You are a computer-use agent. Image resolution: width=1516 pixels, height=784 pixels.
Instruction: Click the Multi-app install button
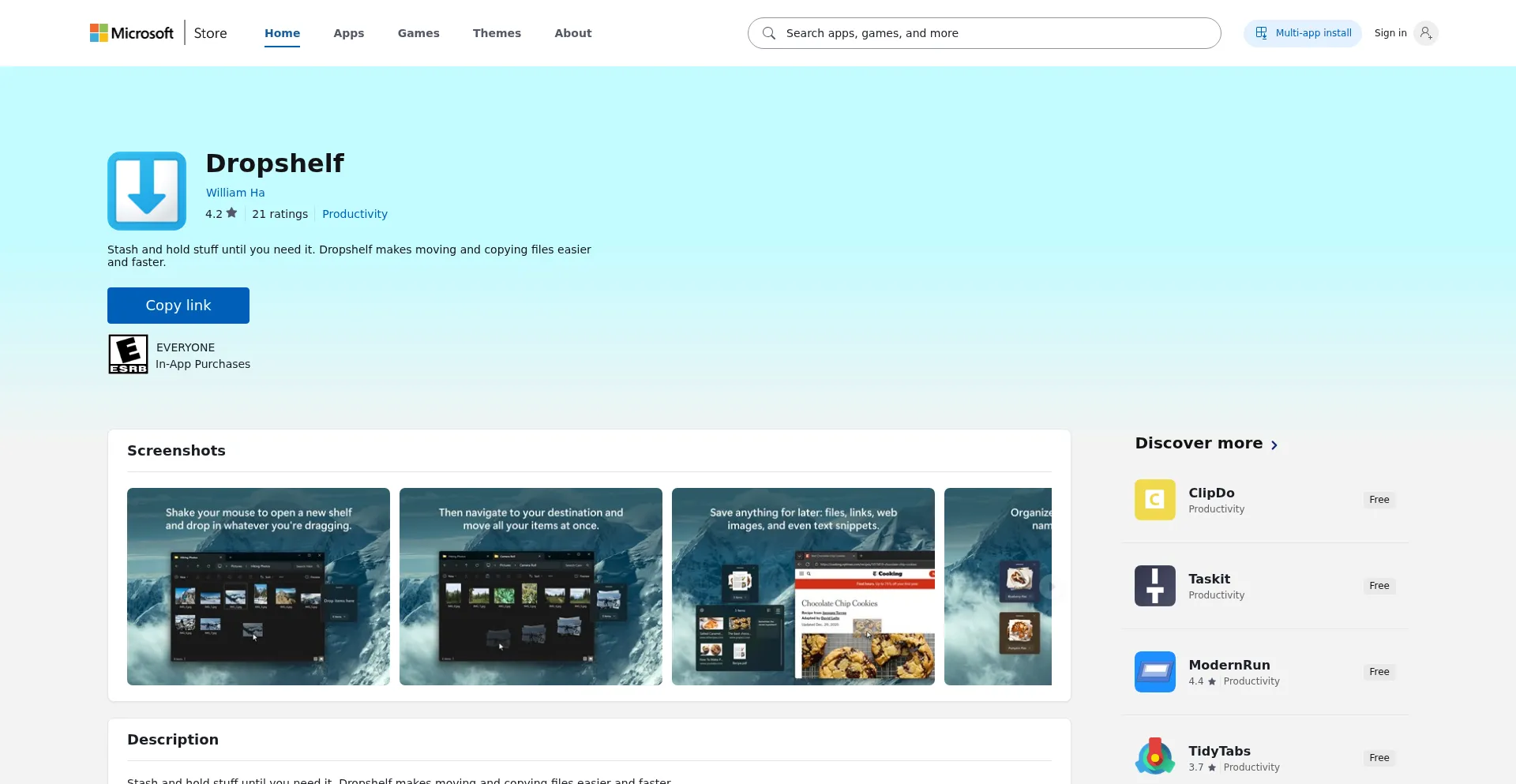1302,33
